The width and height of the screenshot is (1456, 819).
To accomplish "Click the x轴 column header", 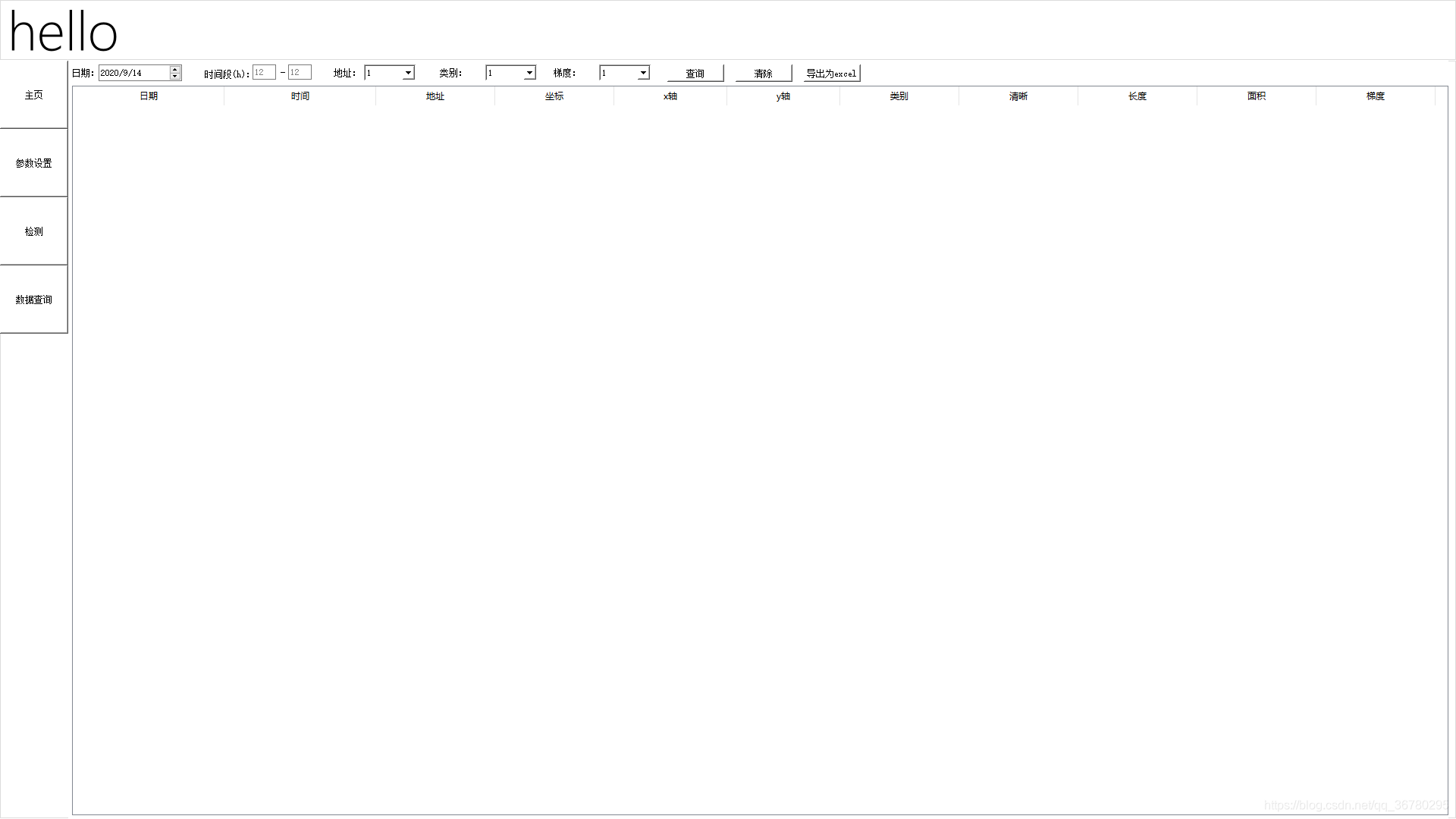I will click(670, 96).
